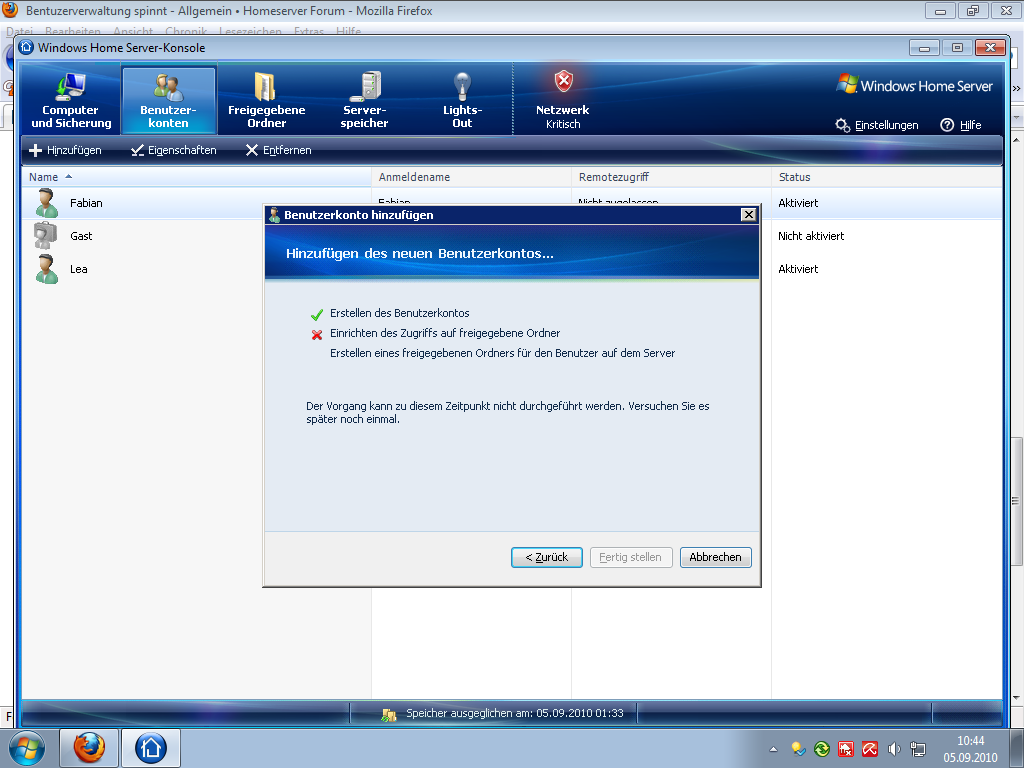Select the Lea name text
1024x768 pixels.
click(78, 269)
